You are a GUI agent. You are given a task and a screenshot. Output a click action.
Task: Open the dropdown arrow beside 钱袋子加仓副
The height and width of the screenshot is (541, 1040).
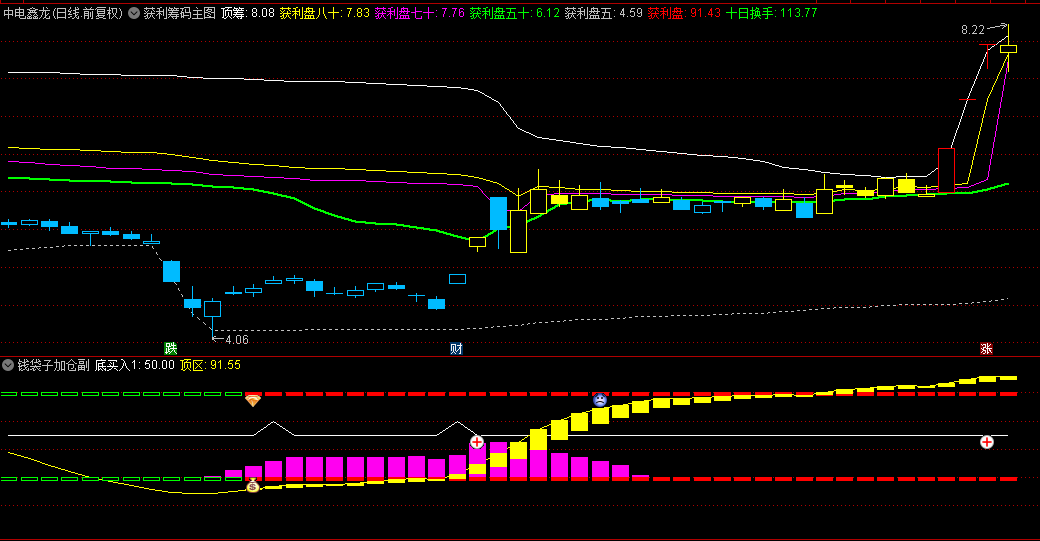click(x=8, y=365)
